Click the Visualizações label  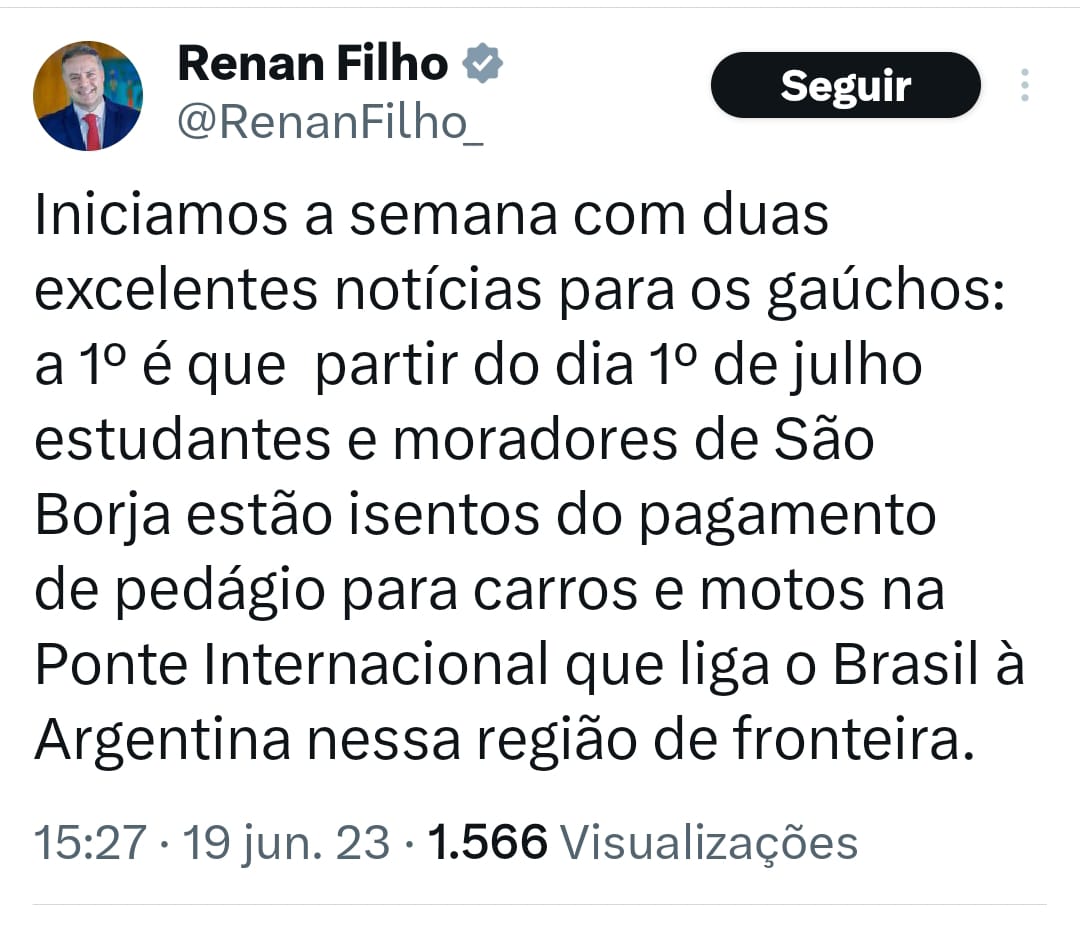[708, 842]
